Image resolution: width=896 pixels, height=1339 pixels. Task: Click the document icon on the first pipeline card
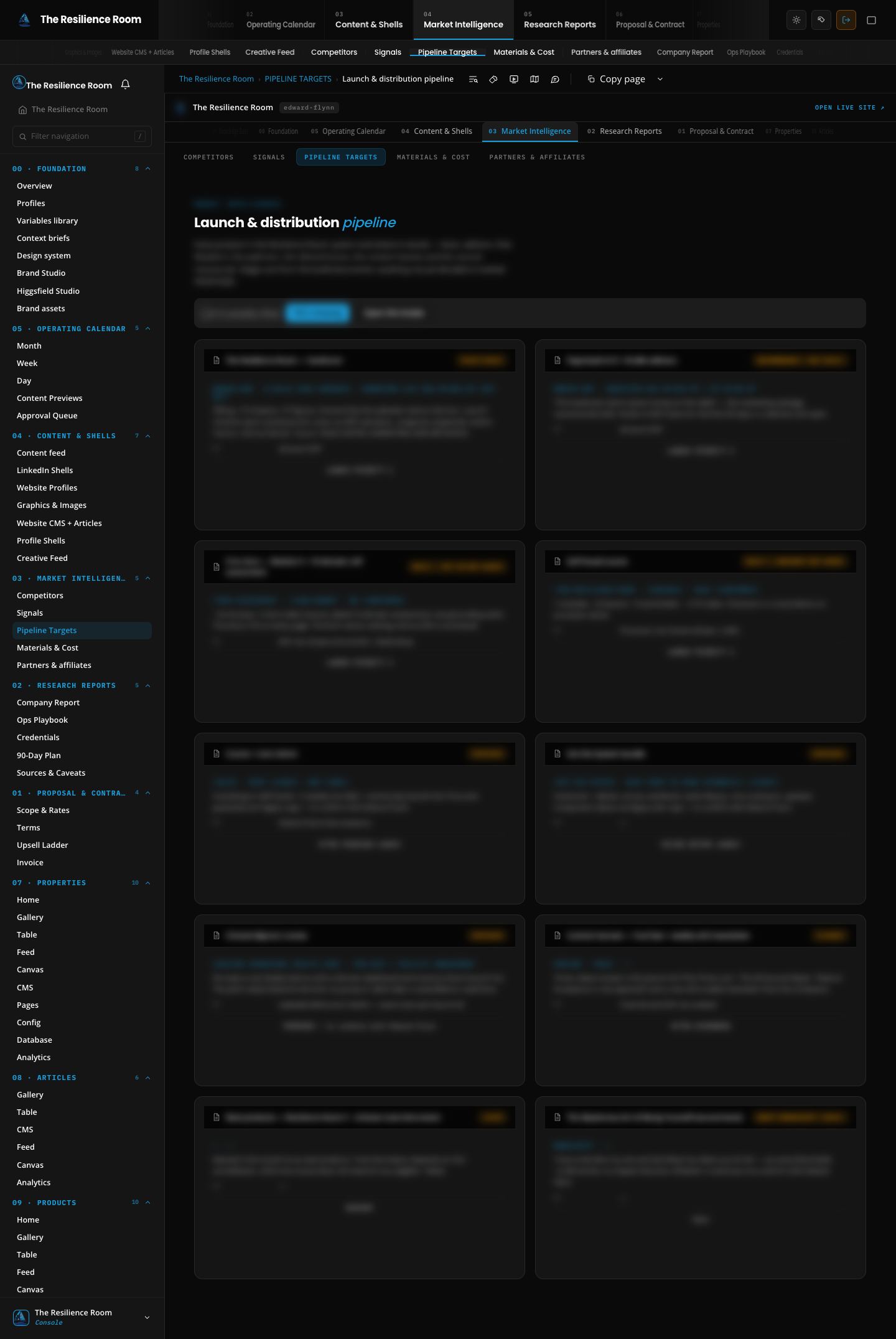pyautogui.click(x=217, y=360)
